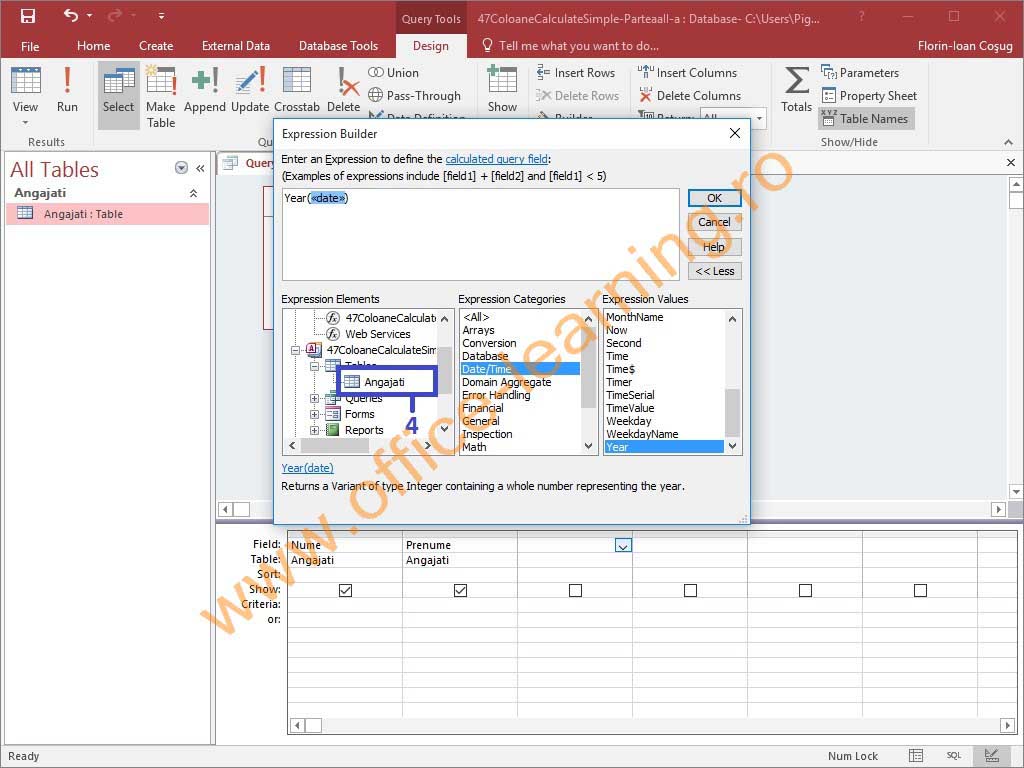Click the lightbulb Tell me icon
Image resolution: width=1024 pixels, height=768 pixels.
click(487, 45)
